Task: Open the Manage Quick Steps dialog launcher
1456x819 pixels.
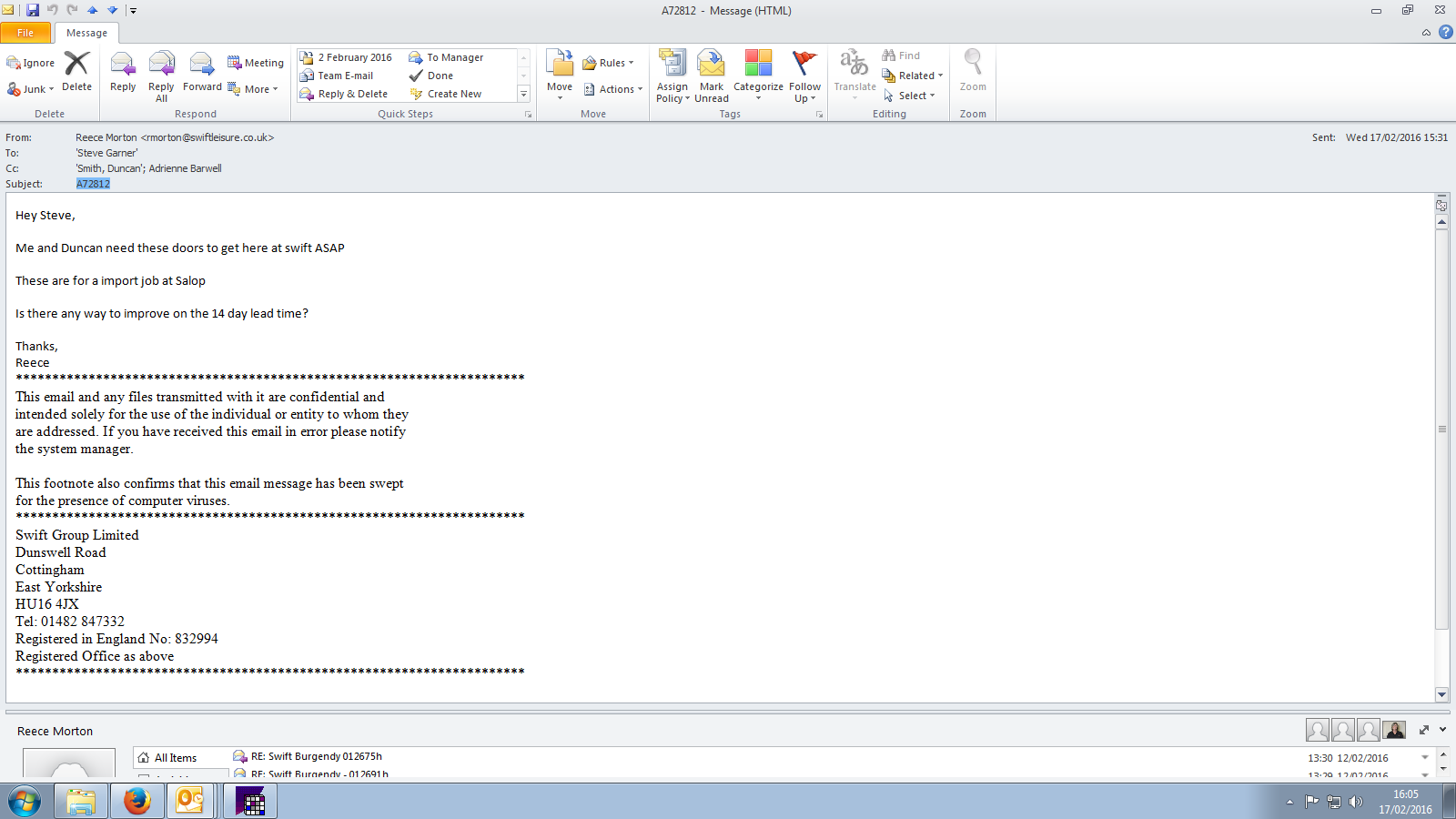Action: click(528, 115)
